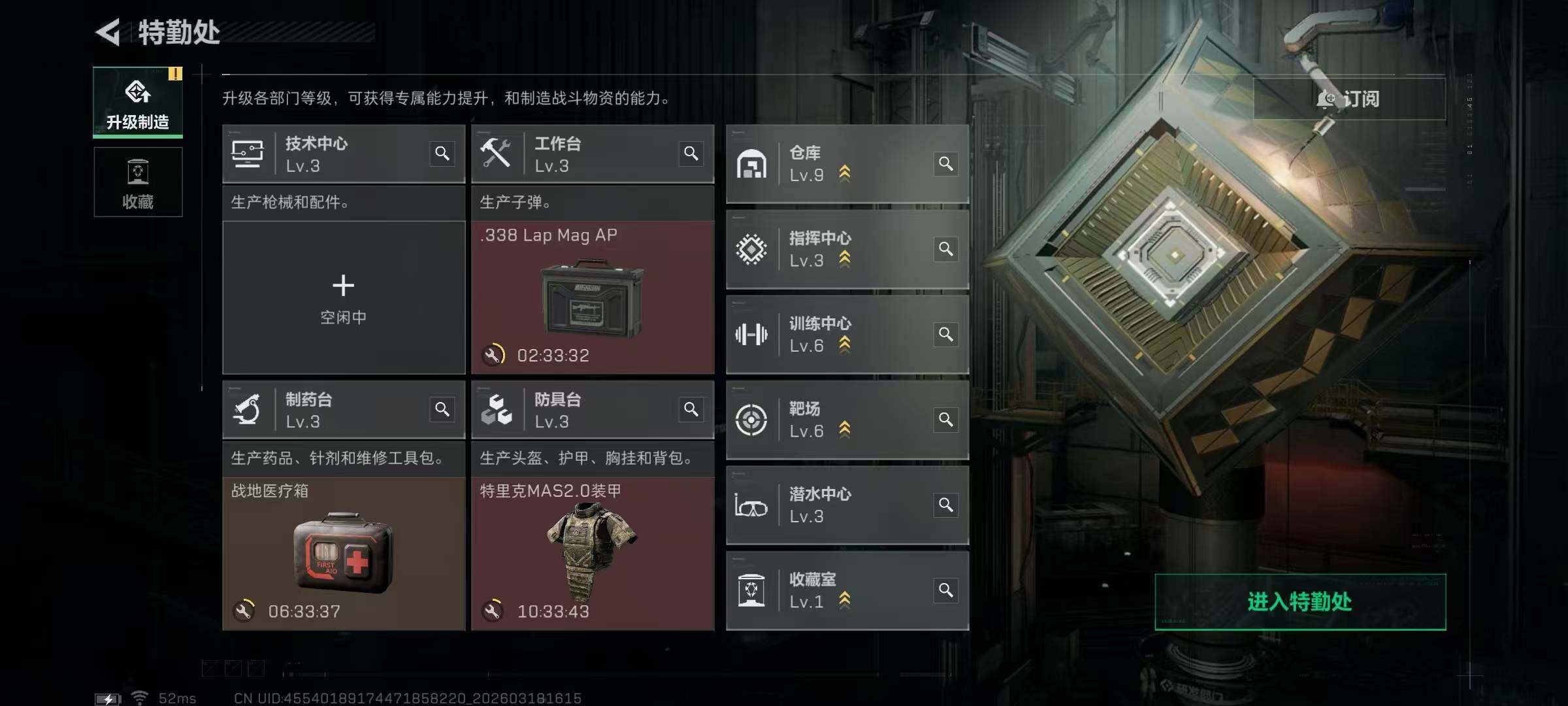View 仓库 details via magnifier icon
This screenshot has width=1568, height=706.
click(x=946, y=163)
